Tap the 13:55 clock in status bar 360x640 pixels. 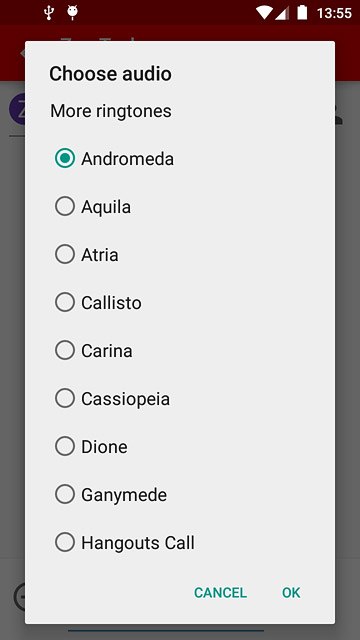334,13
